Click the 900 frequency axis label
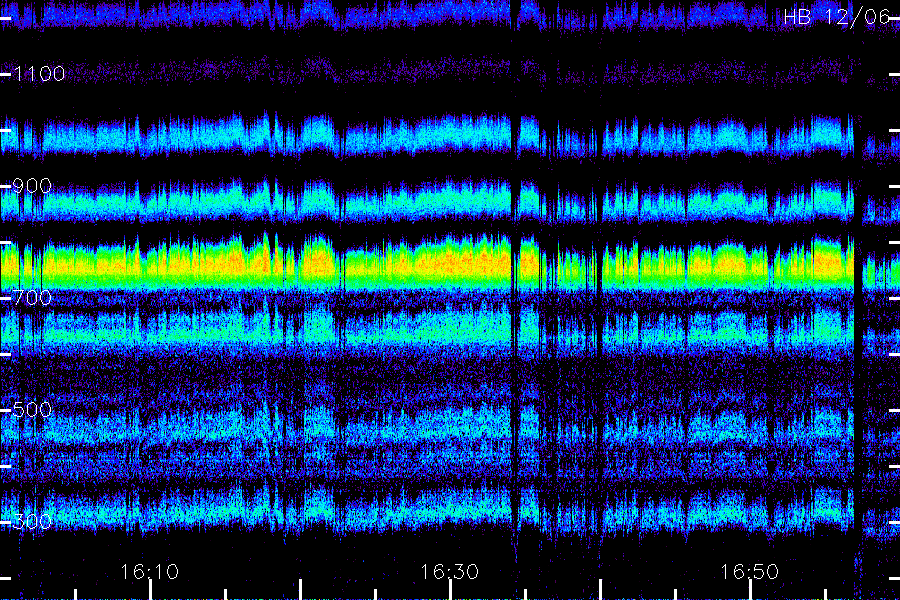The image size is (900, 600). 32,185
